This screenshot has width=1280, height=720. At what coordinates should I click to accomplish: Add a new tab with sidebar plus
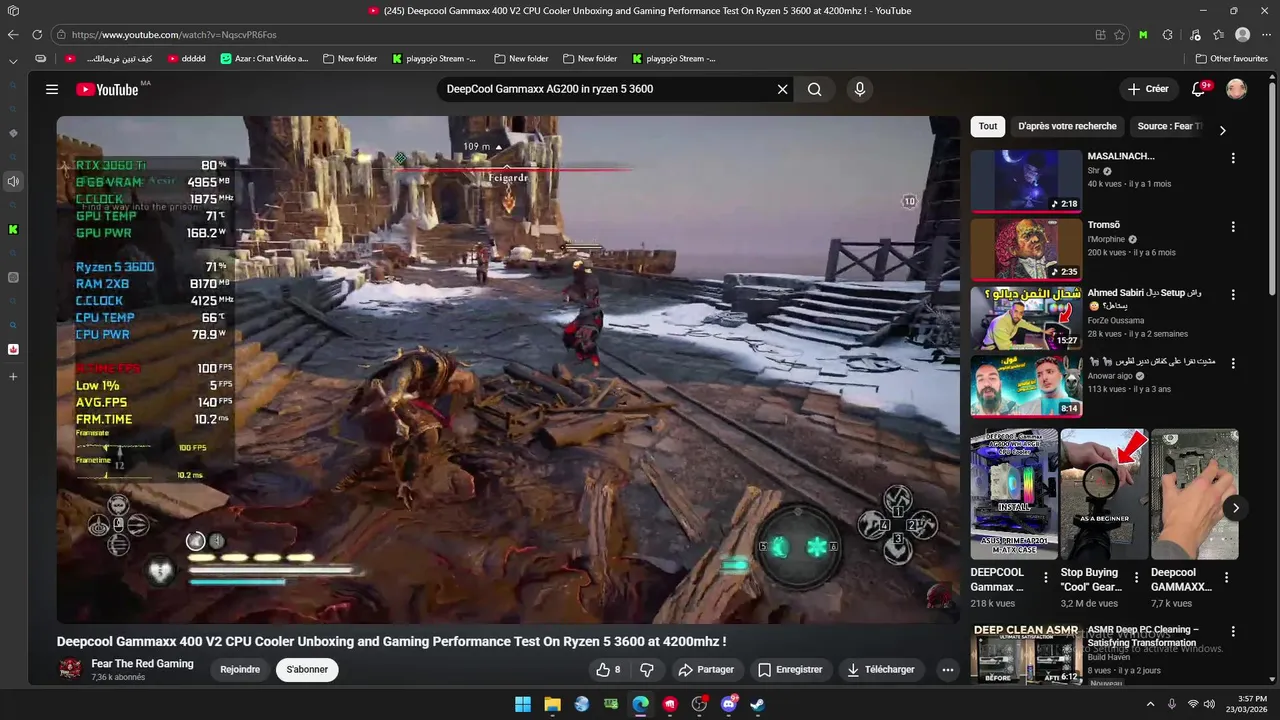[x=13, y=377]
